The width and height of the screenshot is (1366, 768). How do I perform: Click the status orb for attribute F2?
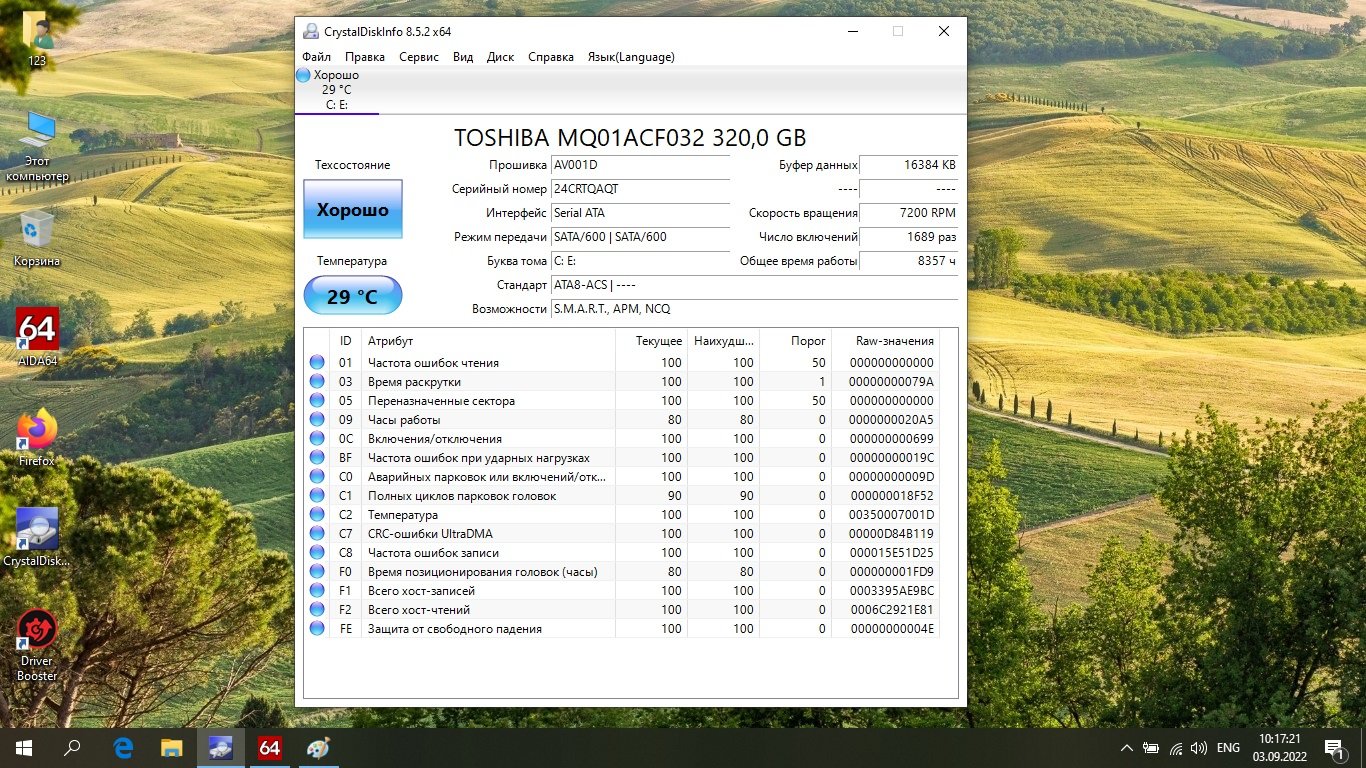(317, 610)
